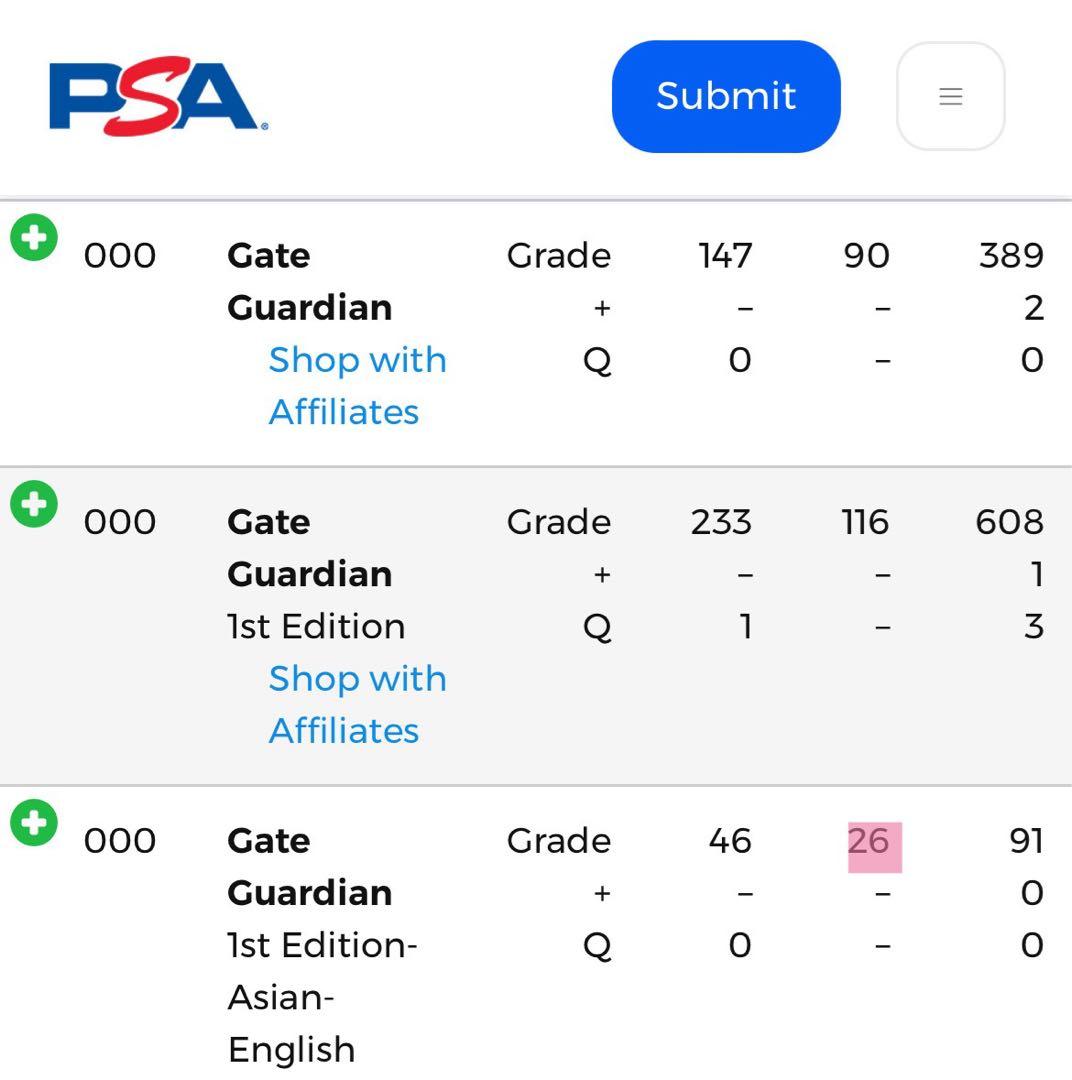Expand the Gate Guardian 1st Edition row
Screen dimensions: 1072x1080
coord(34,504)
